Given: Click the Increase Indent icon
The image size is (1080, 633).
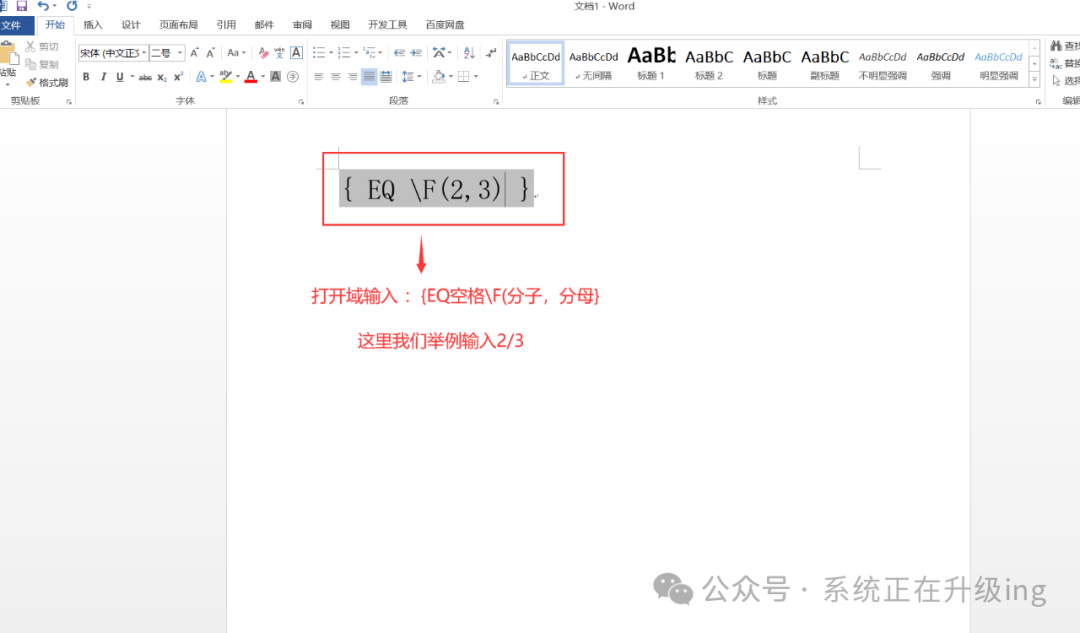Looking at the screenshot, I should pos(416,52).
